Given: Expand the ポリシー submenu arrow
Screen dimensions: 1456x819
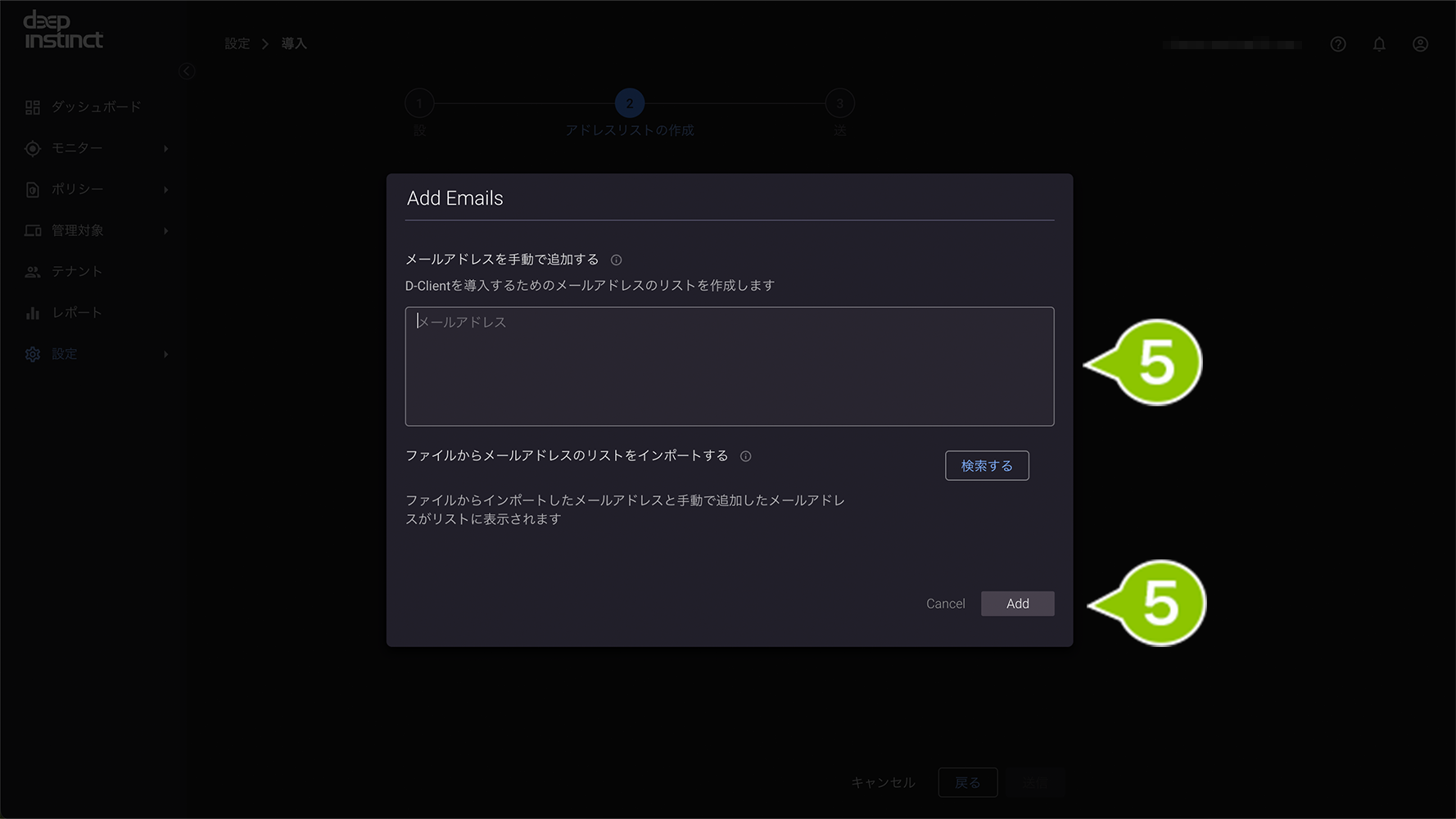Looking at the screenshot, I should pyautogui.click(x=166, y=189).
